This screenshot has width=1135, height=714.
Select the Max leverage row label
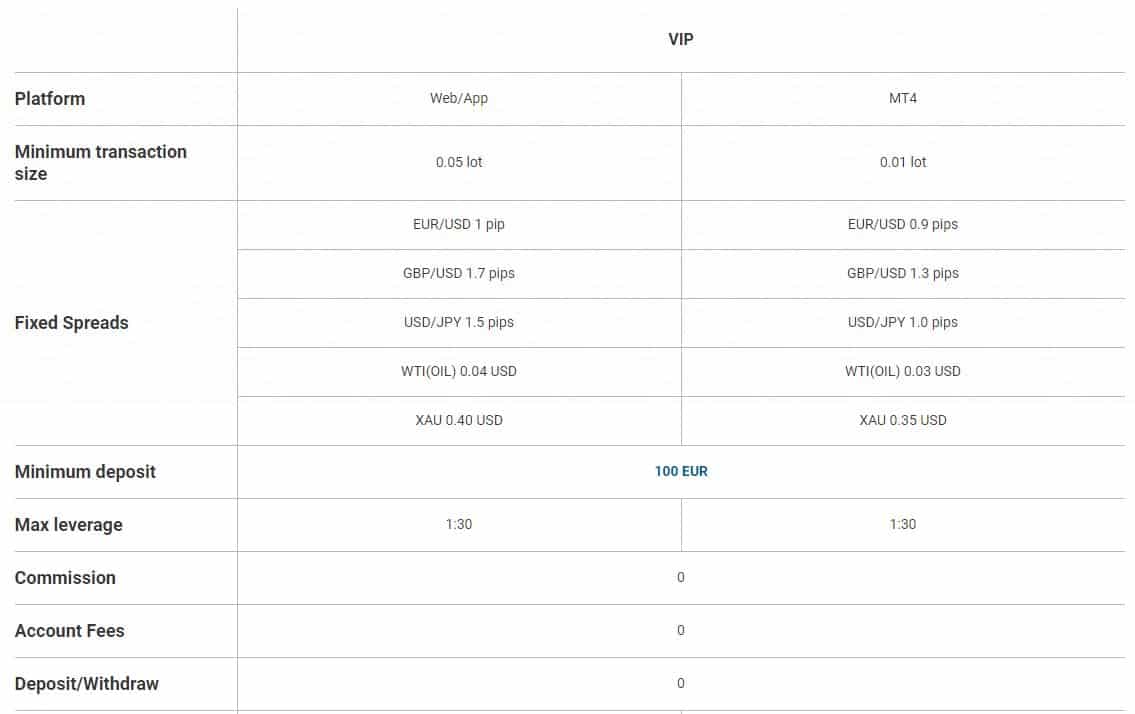point(69,525)
